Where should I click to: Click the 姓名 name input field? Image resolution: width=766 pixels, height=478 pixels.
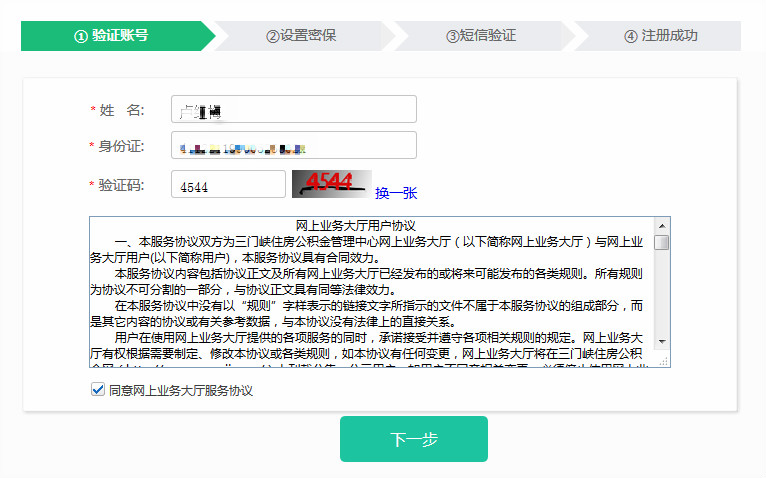[293, 109]
